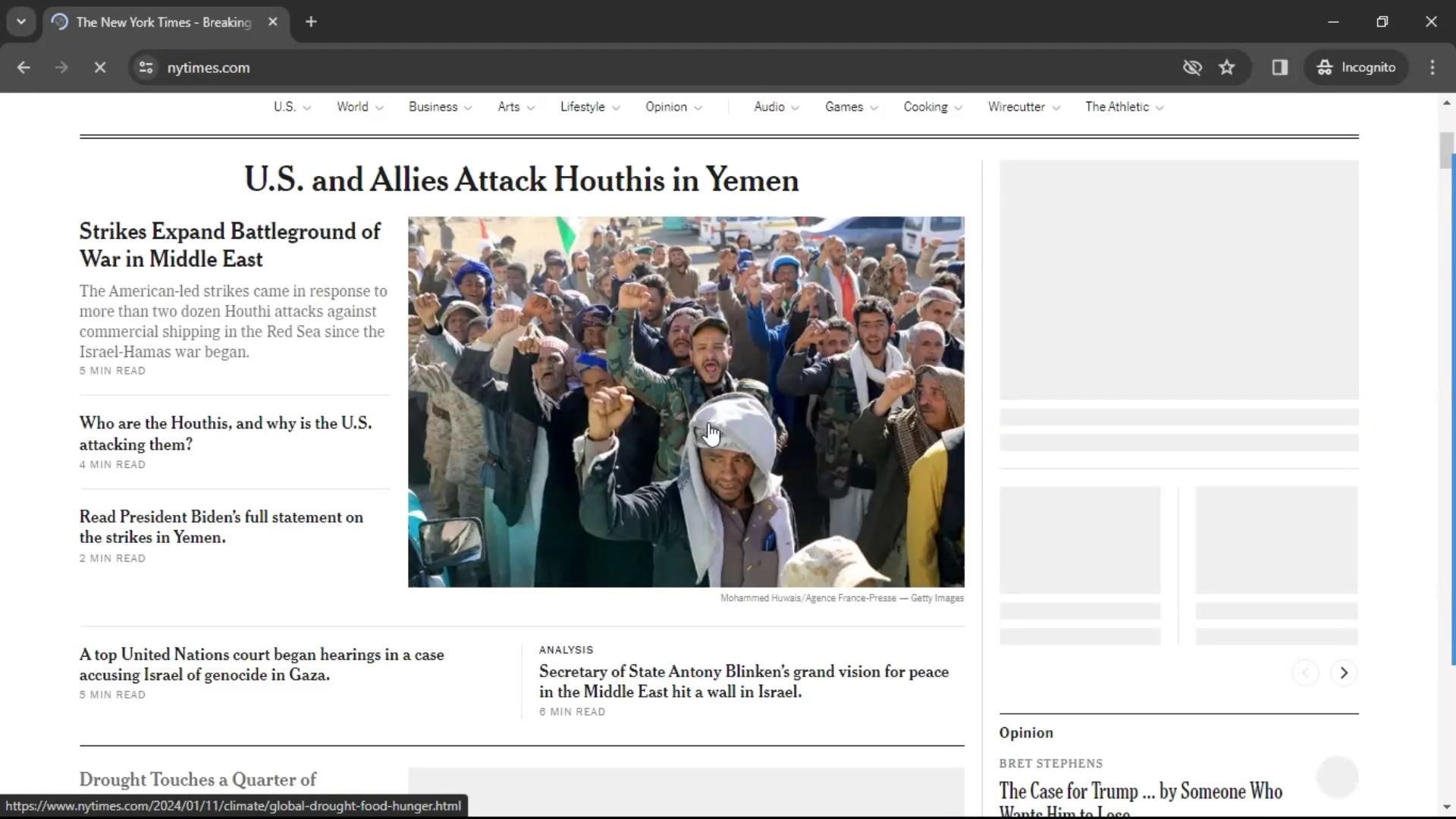Viewport: 1456px width, 819px height.
Task: Click the third-party cookies blocked eye icon
Action: pos(1192,67)
